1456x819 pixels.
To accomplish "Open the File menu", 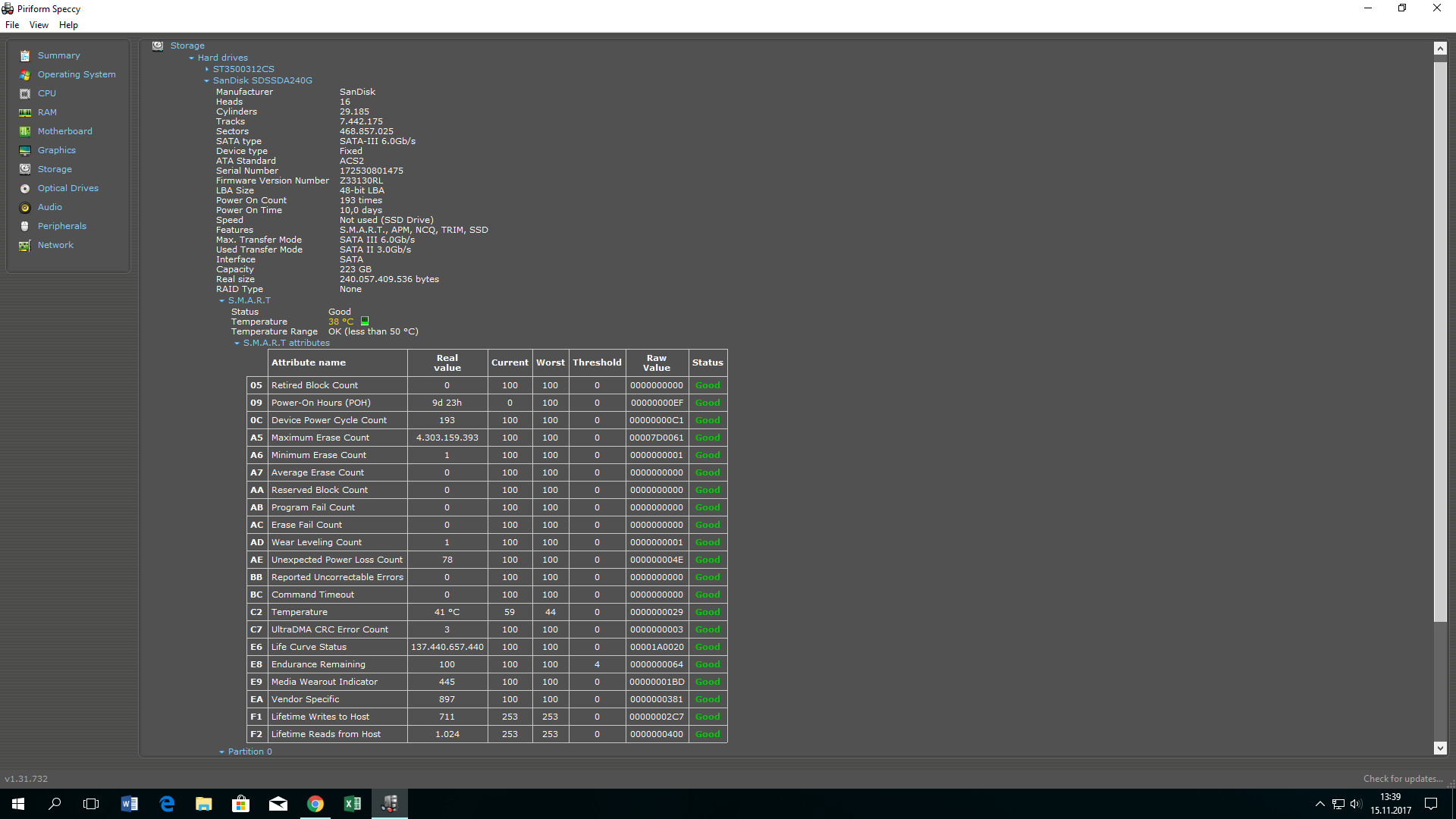I will click(12, 25).
